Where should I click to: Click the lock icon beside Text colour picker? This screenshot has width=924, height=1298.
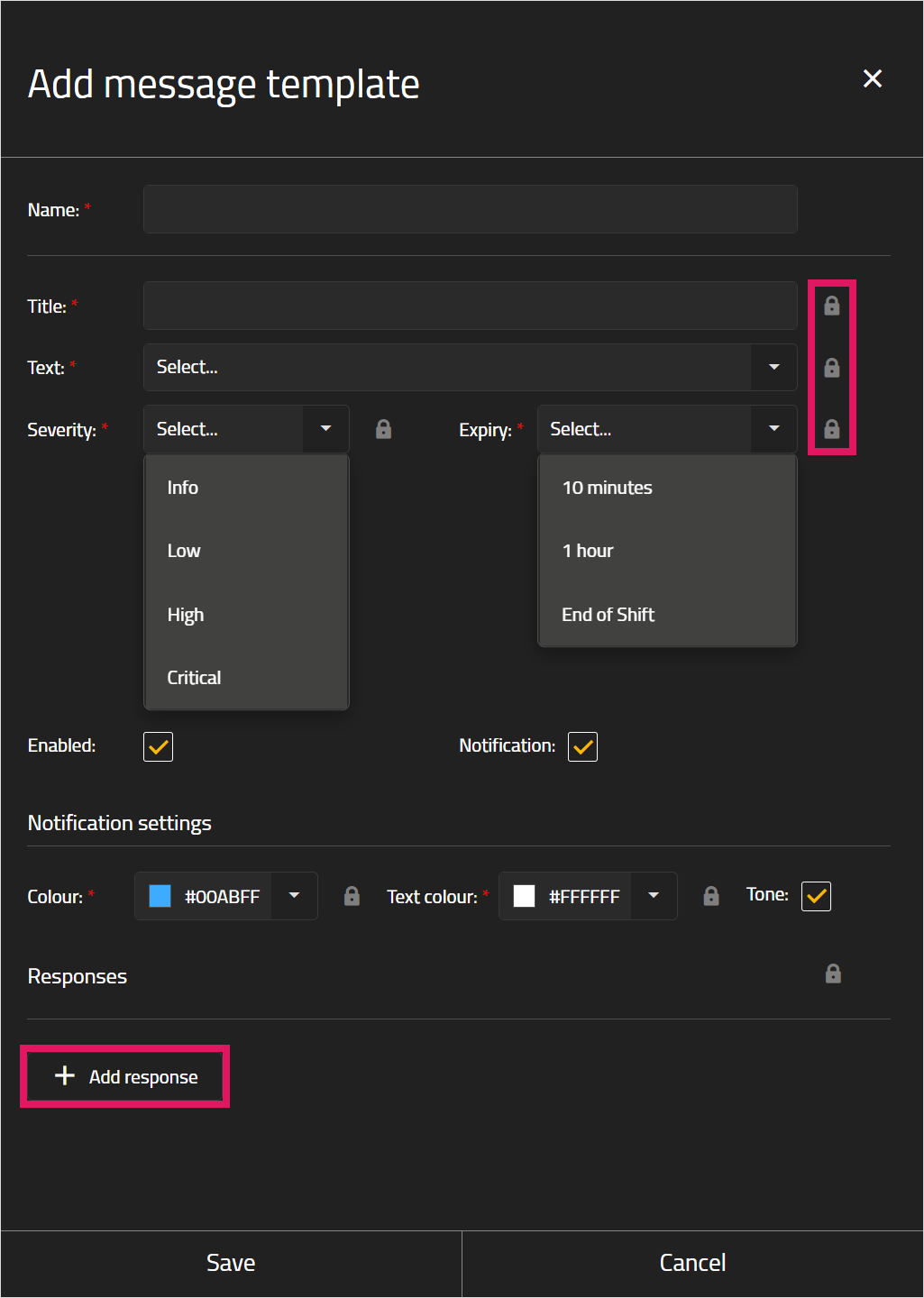(x=711, y=896)
